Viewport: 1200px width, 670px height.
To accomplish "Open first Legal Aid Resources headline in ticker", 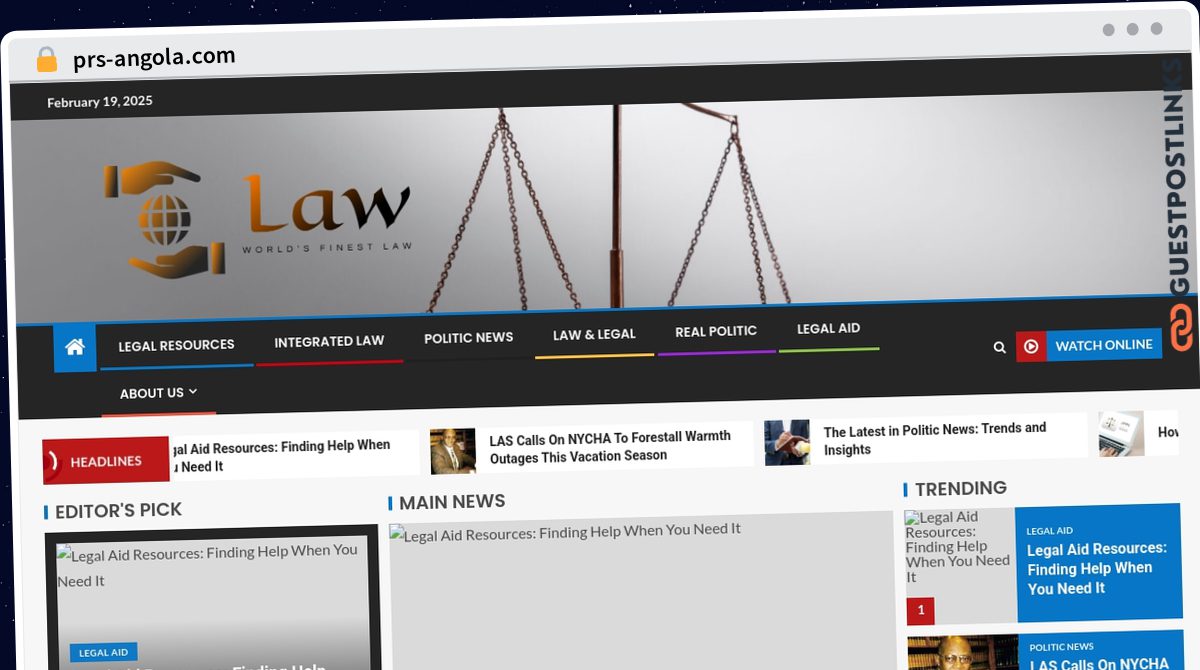I will click(282, 456).
